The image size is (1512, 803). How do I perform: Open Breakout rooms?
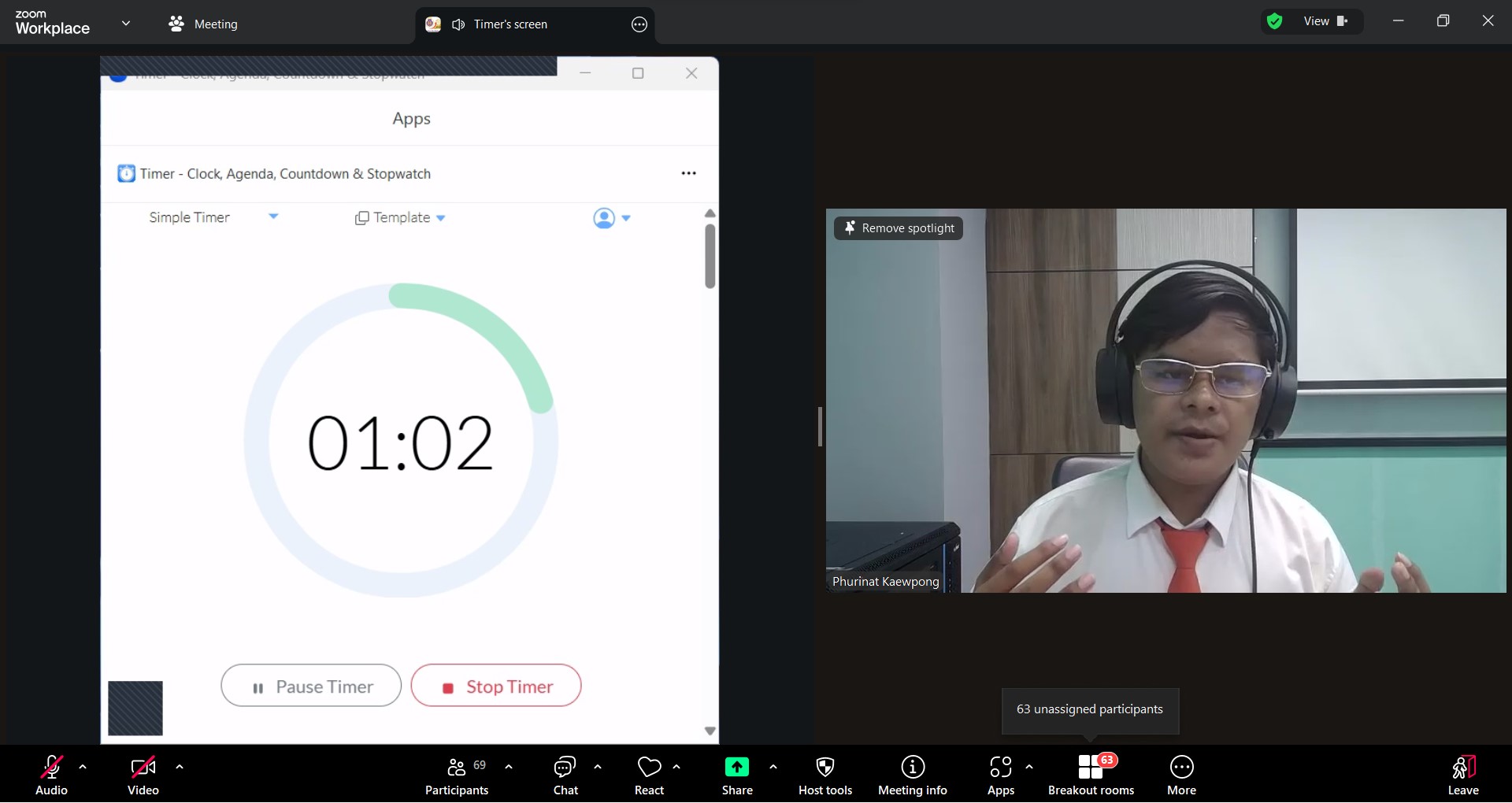(1091, 775)
